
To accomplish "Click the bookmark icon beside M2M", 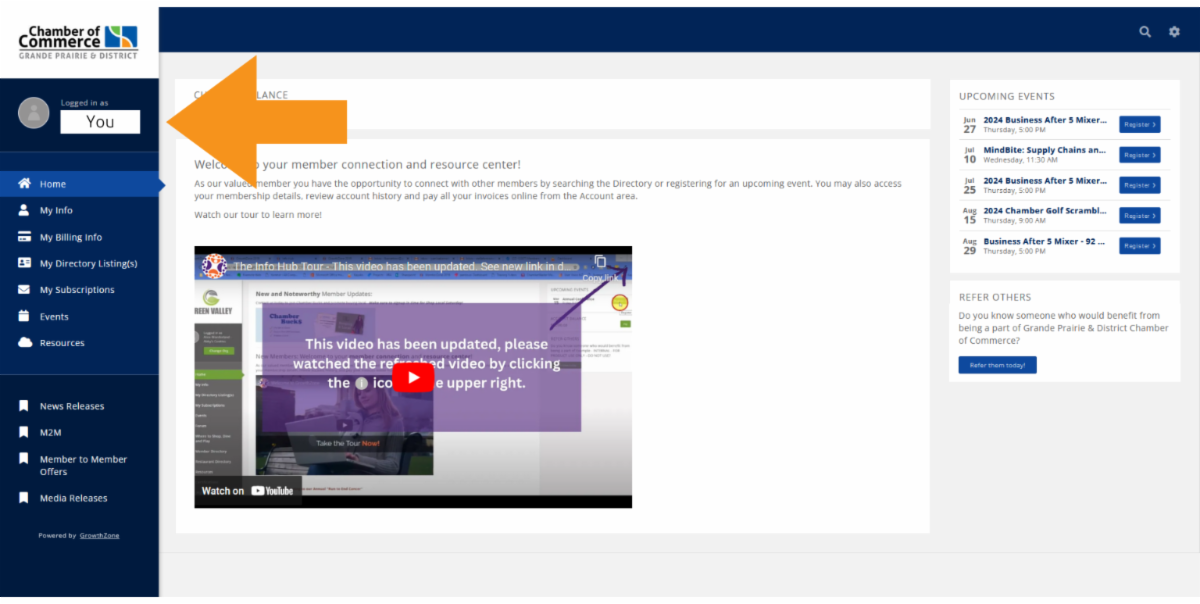I will click(x=23, y=432).
